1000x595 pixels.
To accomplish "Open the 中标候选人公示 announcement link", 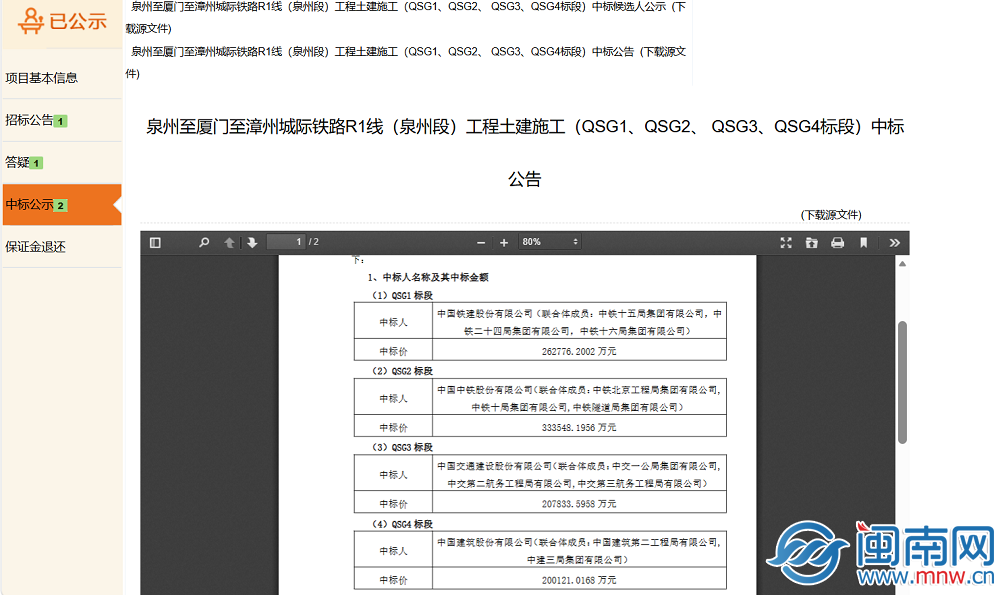I will point(406,17).
